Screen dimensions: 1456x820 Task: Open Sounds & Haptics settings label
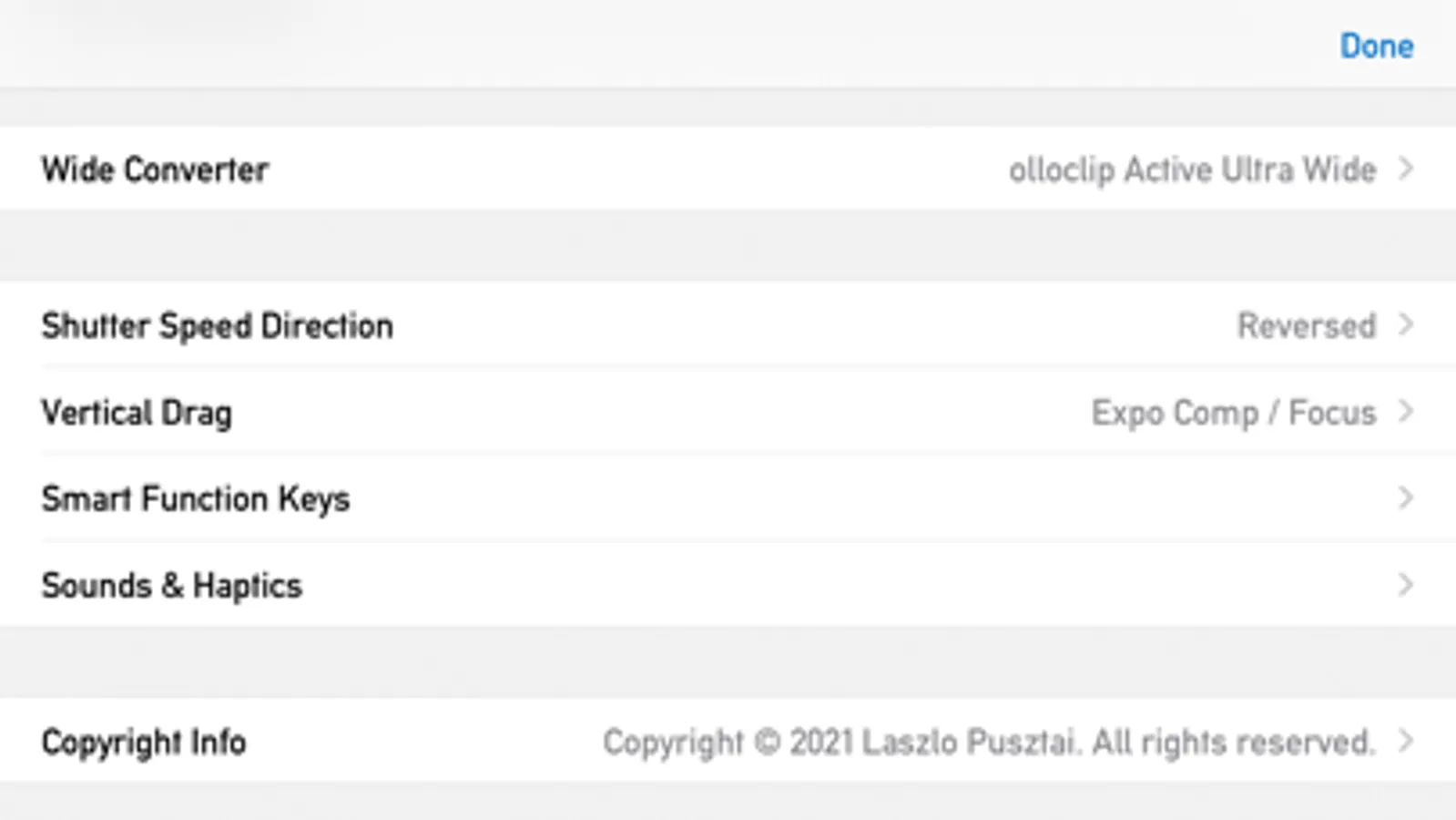171,586
